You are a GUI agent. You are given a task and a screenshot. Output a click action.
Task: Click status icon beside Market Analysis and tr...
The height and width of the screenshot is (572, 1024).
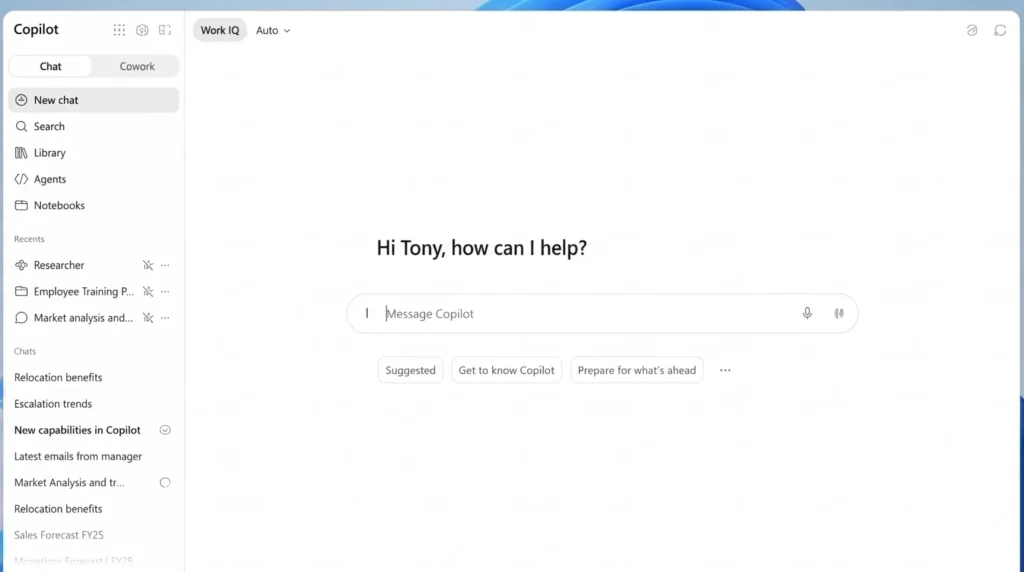[165, 483]
